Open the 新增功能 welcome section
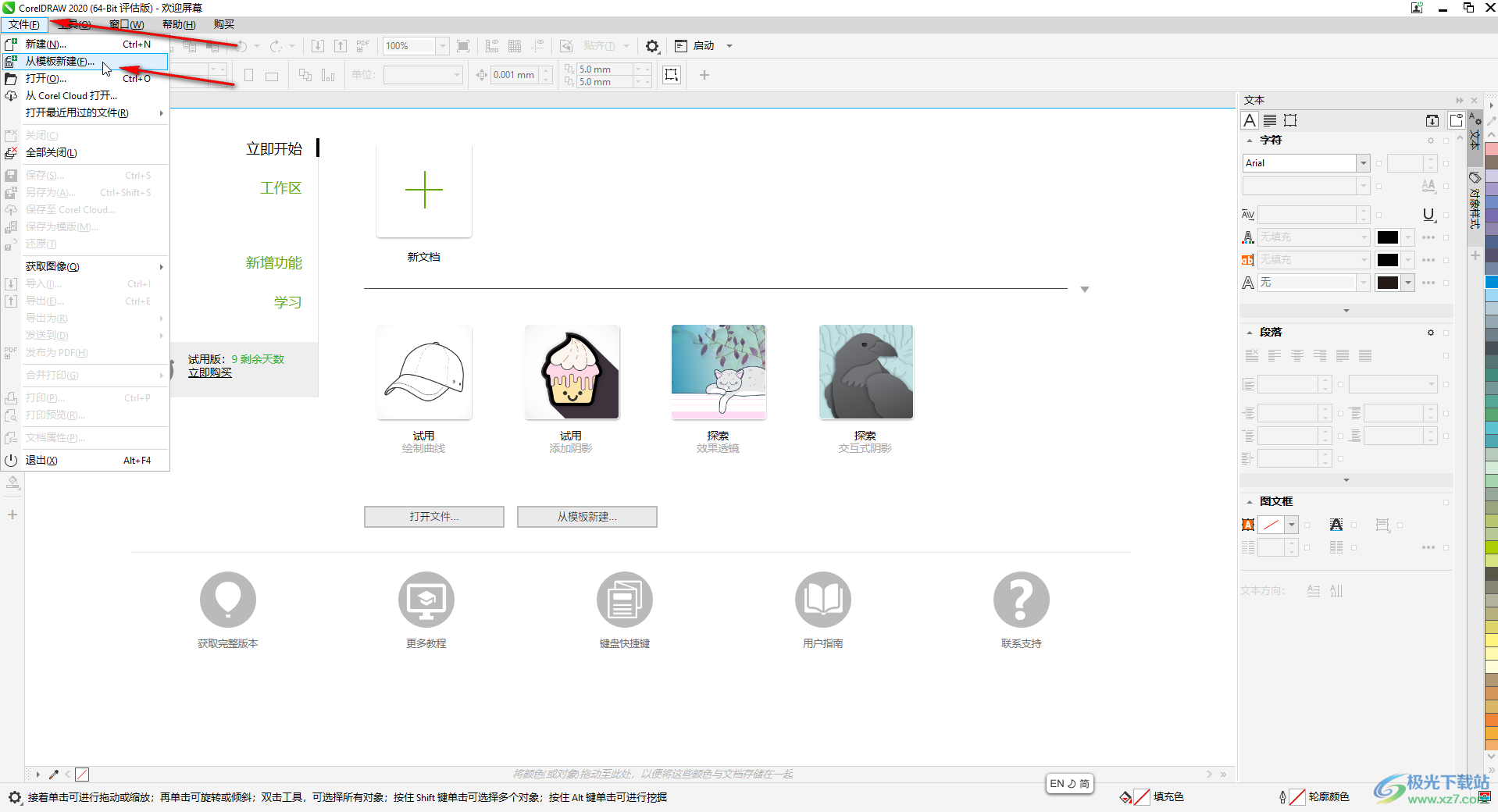The image size is (1498, 812). 274,263
